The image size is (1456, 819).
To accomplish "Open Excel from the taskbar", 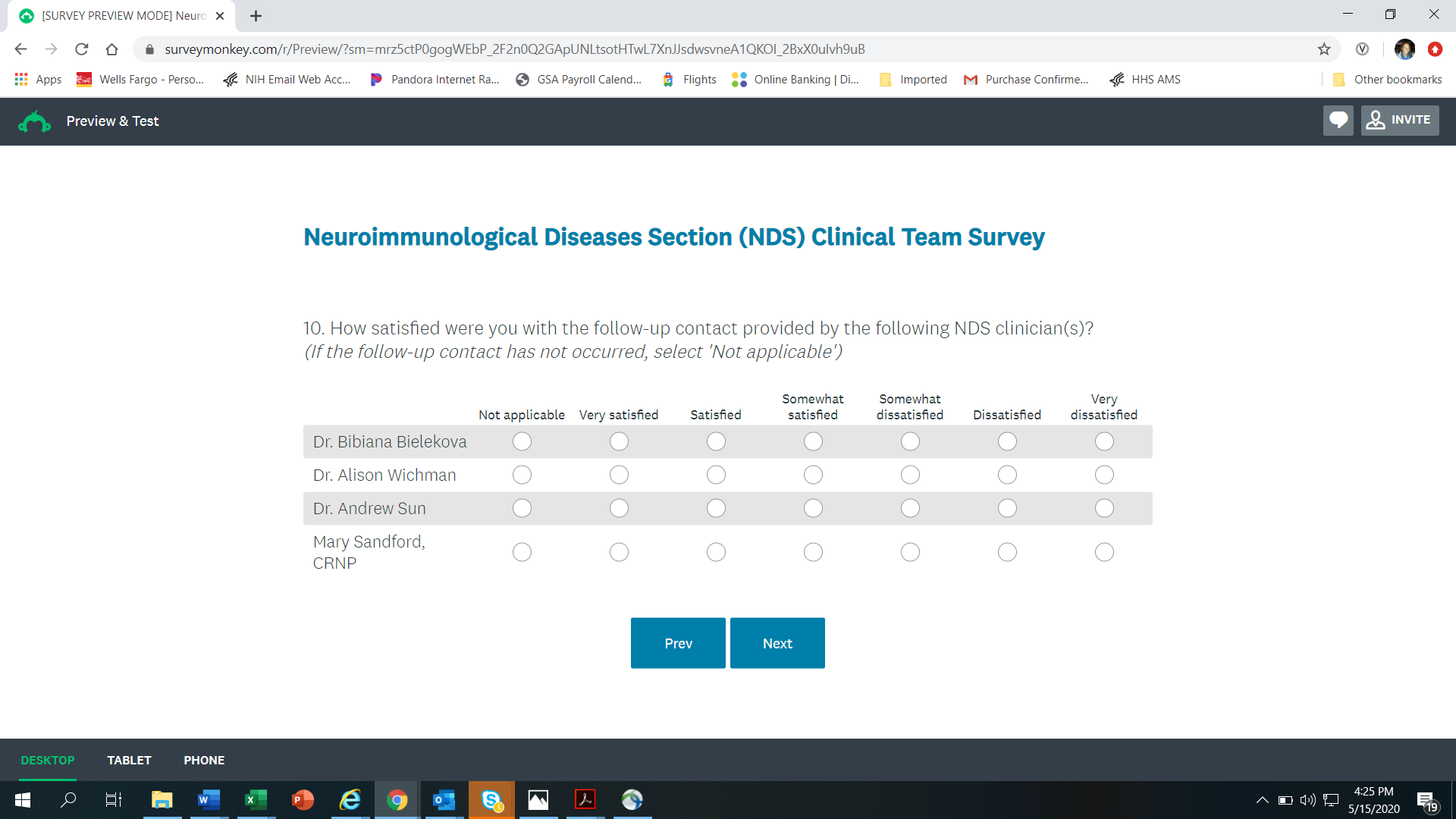I will (256, 800).
